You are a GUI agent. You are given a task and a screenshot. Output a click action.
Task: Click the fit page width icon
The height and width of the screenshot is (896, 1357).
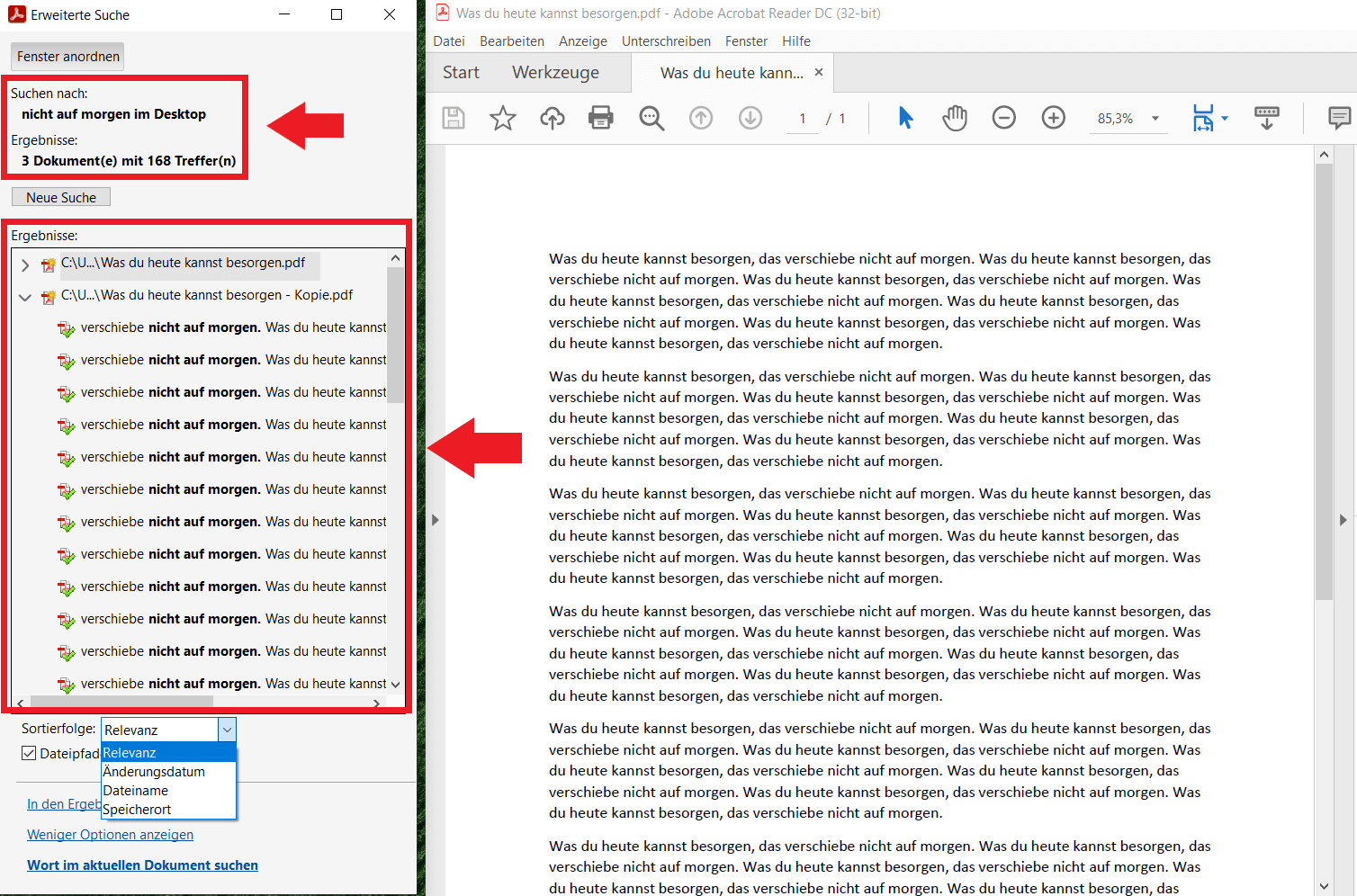tap(1203, 118)
